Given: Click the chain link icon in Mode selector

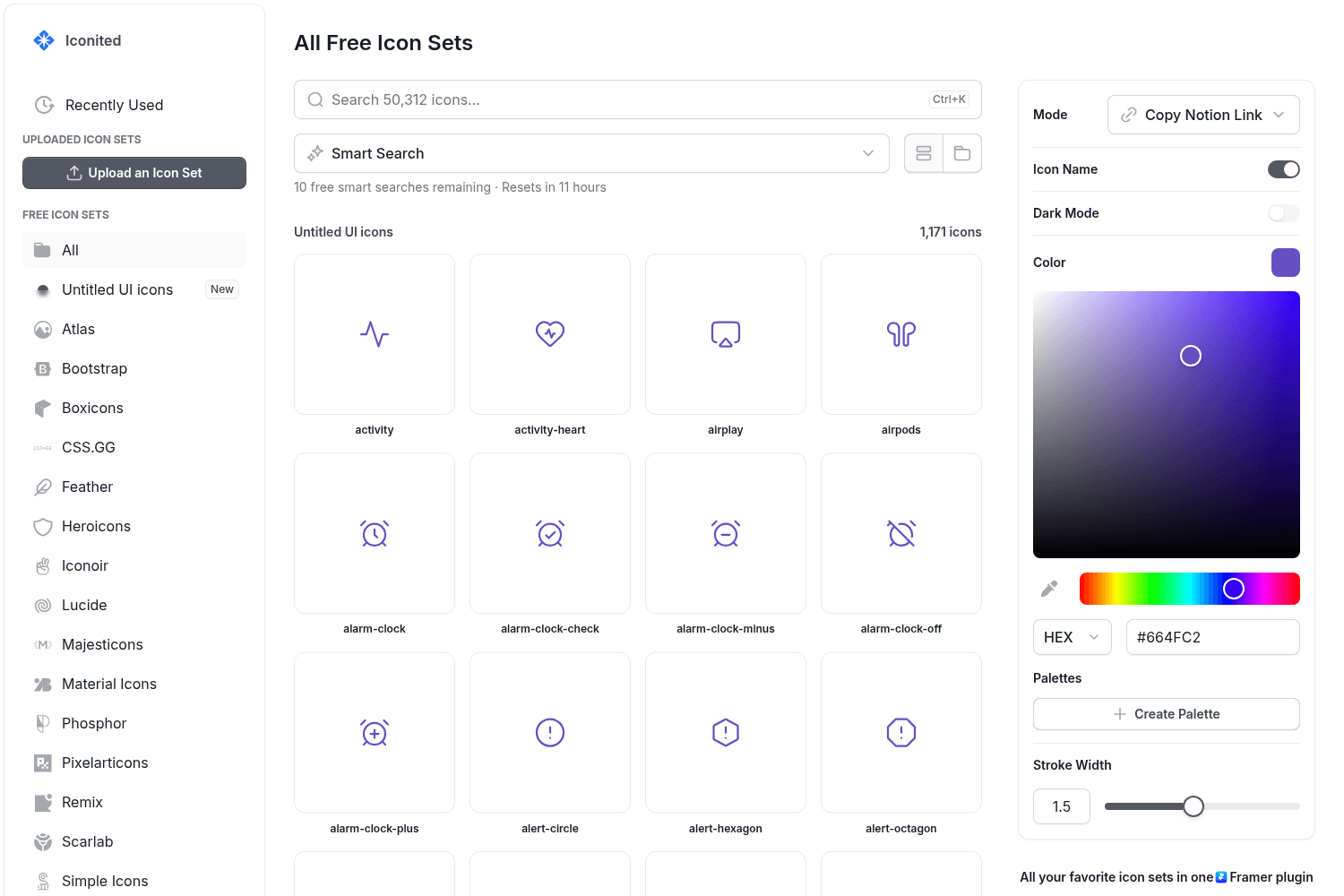Looking at the screenshot, I should [x=1129, y=115].
